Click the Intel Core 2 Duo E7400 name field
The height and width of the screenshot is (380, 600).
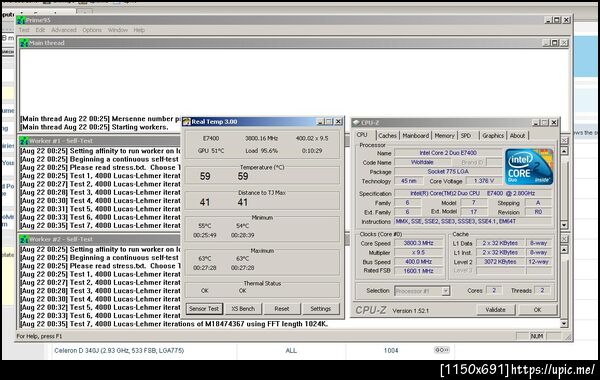tap(448, 153)
